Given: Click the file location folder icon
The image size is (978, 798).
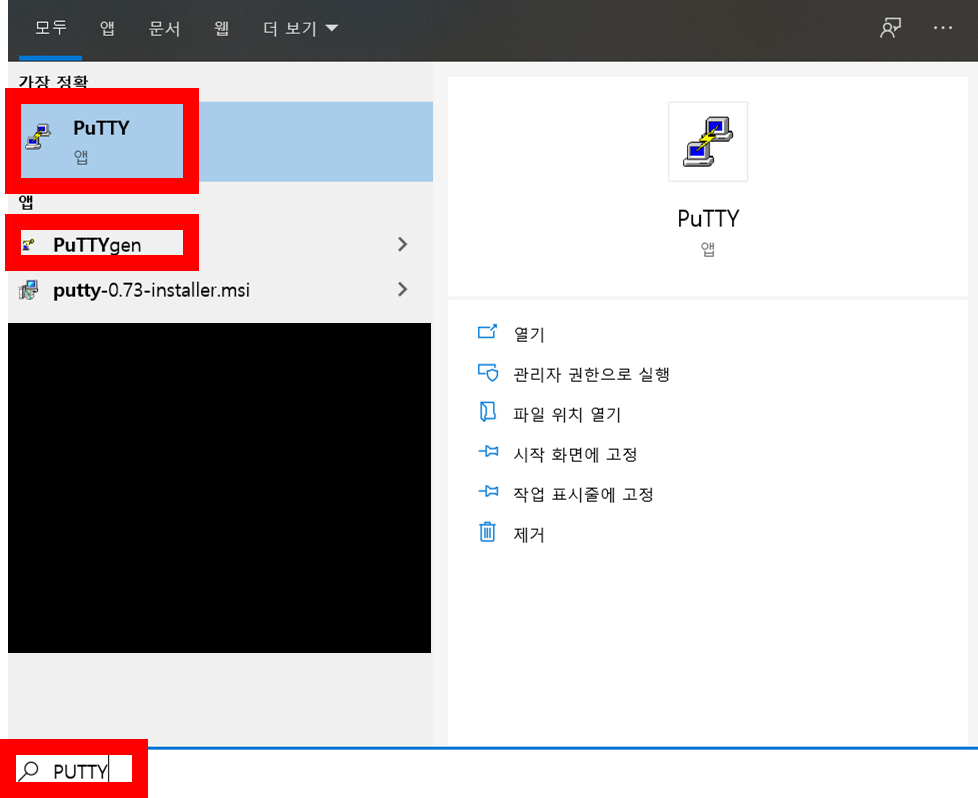Looking at the screenshot, I should click(x=488, y=412).
